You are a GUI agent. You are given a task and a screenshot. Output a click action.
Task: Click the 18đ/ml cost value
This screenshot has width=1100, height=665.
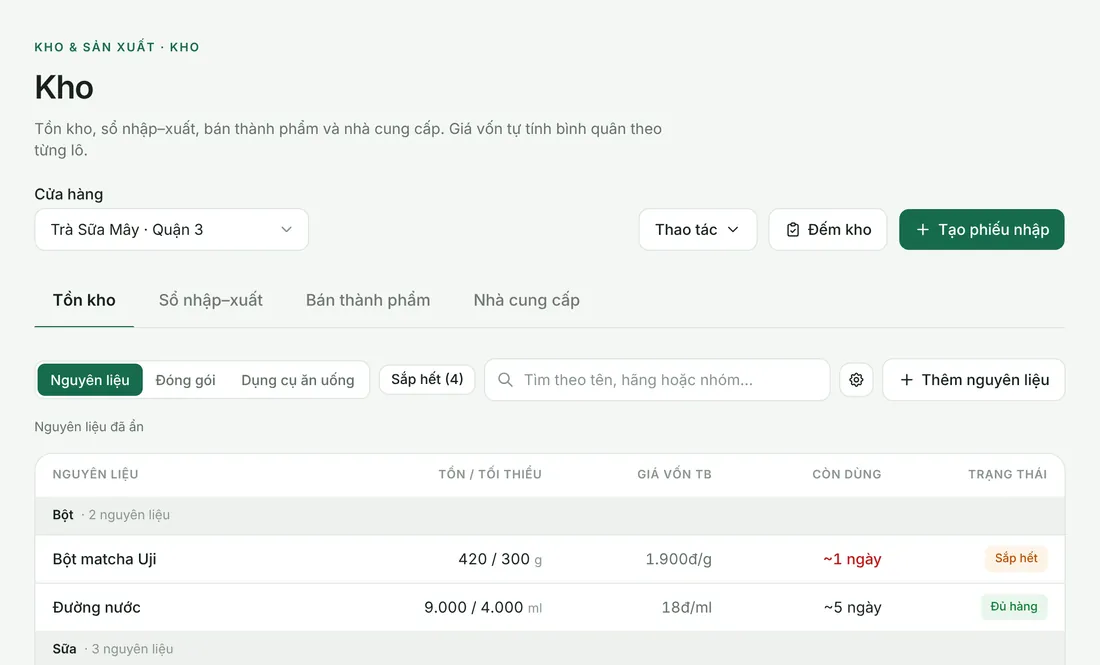click(x=686, y=607)
